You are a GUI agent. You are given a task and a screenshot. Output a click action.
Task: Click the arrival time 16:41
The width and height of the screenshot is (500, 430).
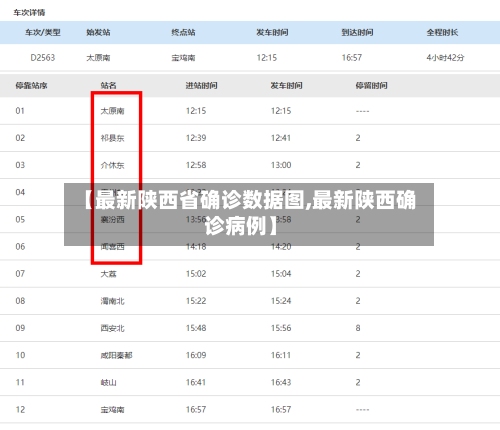coord(196,382)
